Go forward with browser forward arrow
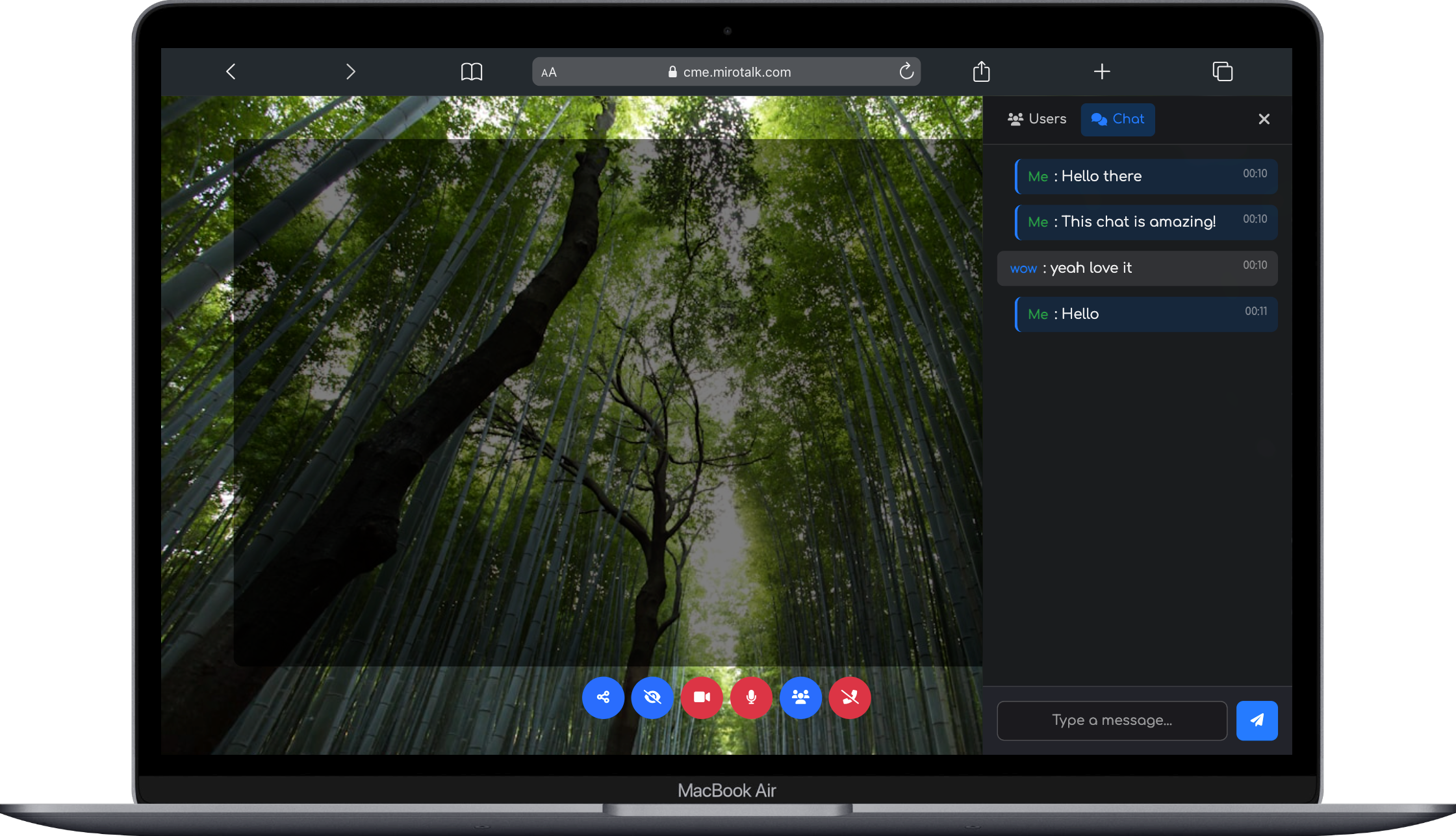Image resolution: width=1456 pixels, height=836 pixels. pos(350,71)
